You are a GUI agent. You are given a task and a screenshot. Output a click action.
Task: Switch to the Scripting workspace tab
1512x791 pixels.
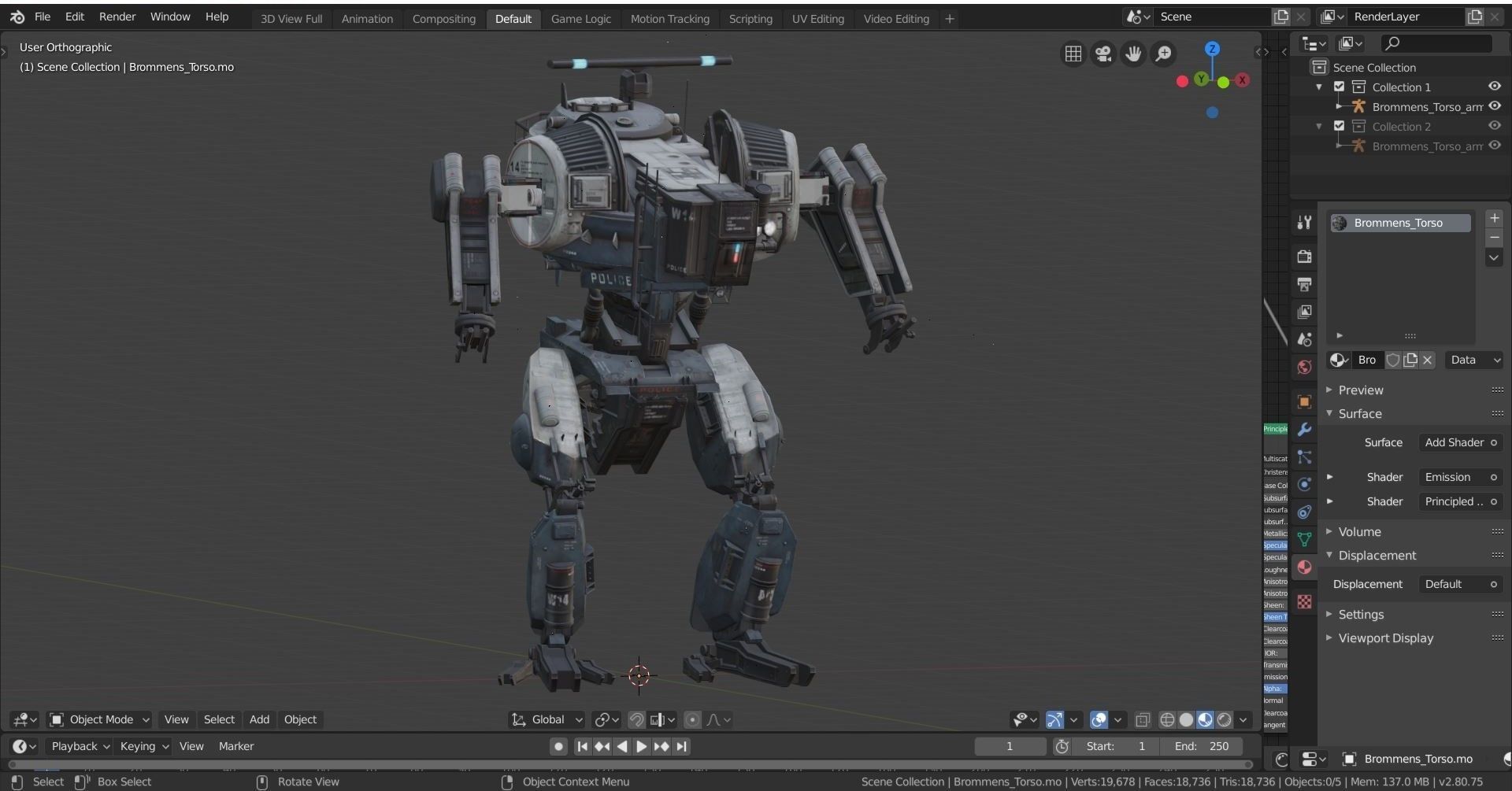[x=750, y=18]
